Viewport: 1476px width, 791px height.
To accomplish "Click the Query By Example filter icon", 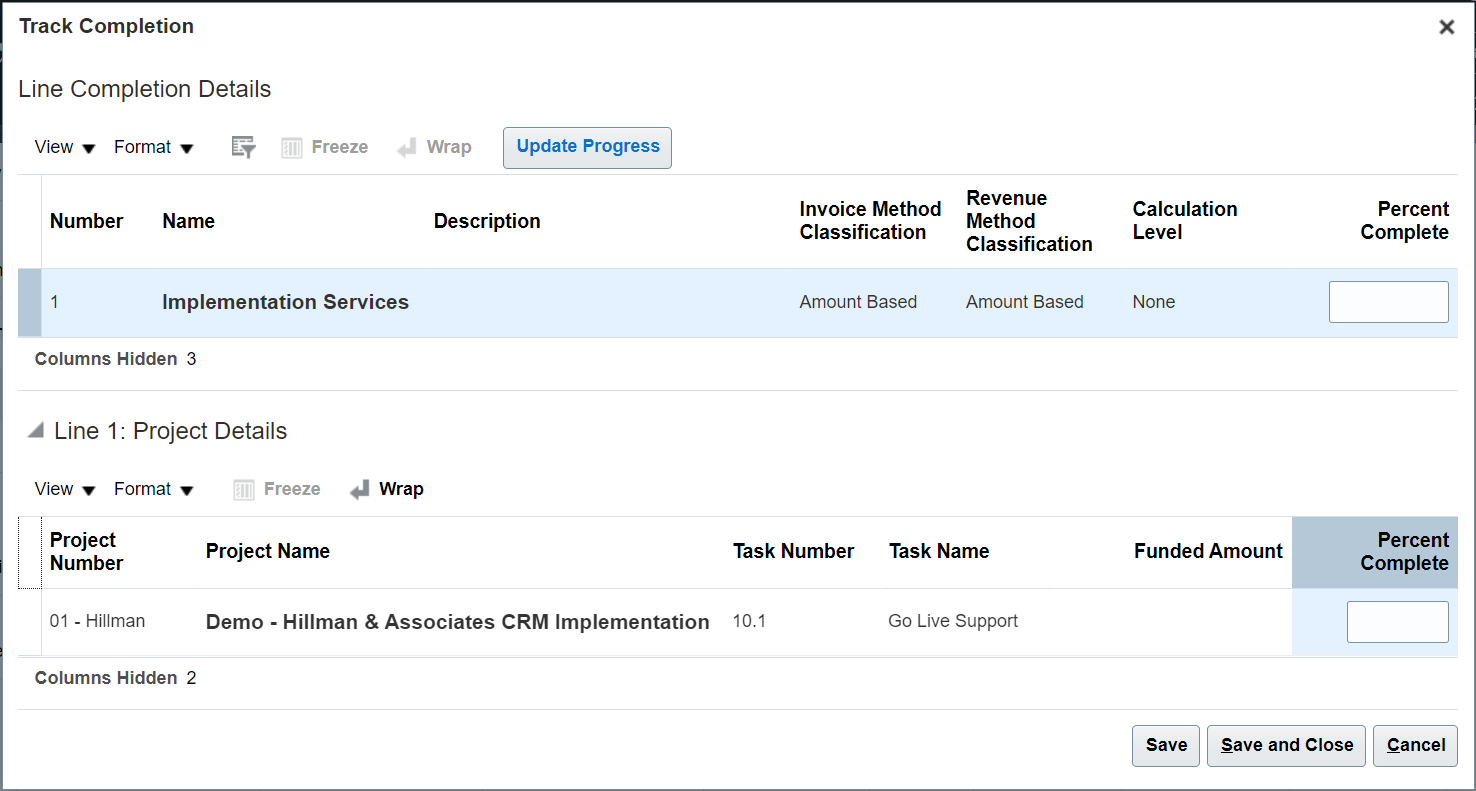I will tap(243, 147).
